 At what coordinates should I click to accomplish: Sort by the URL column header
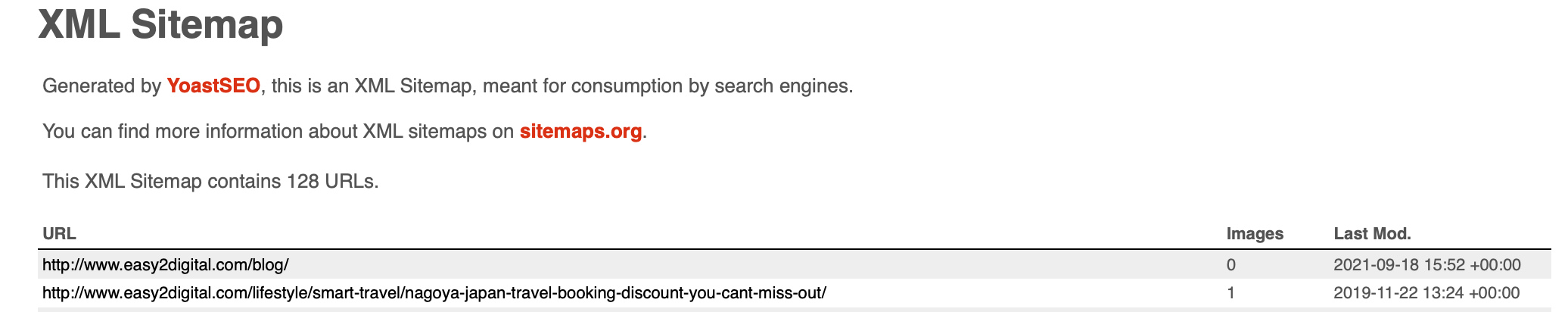(x=59, y=234)
